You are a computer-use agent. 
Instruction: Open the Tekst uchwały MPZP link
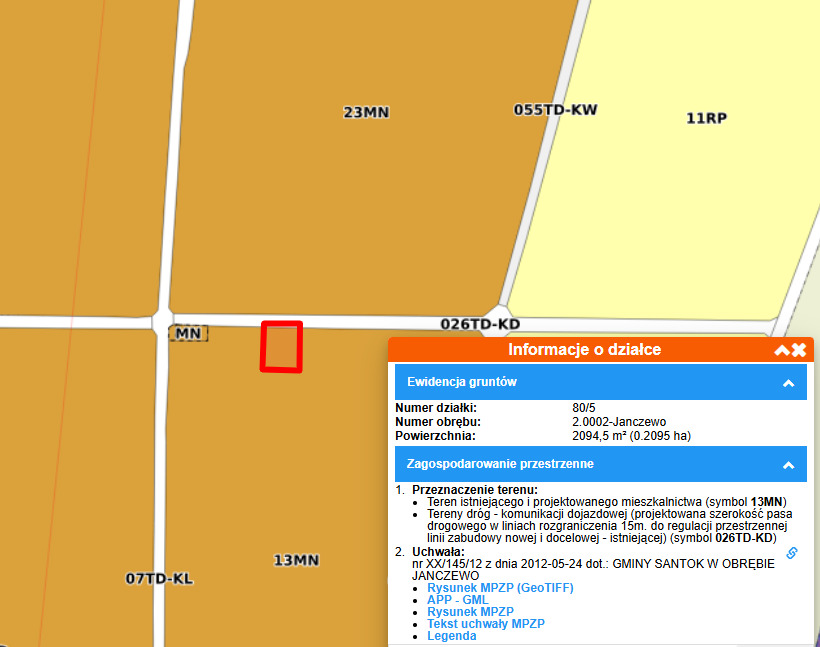485,624
